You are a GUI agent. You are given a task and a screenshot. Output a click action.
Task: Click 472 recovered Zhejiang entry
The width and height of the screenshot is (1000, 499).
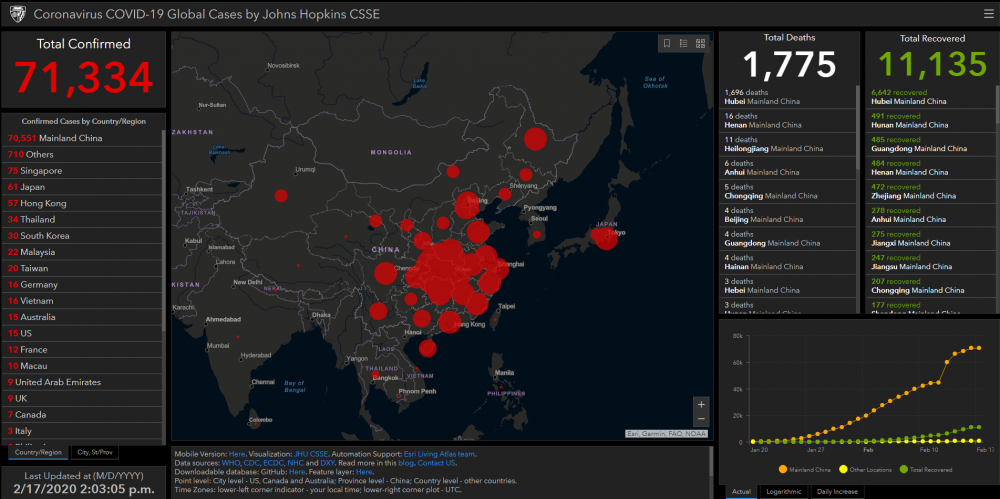coord(930,191)
